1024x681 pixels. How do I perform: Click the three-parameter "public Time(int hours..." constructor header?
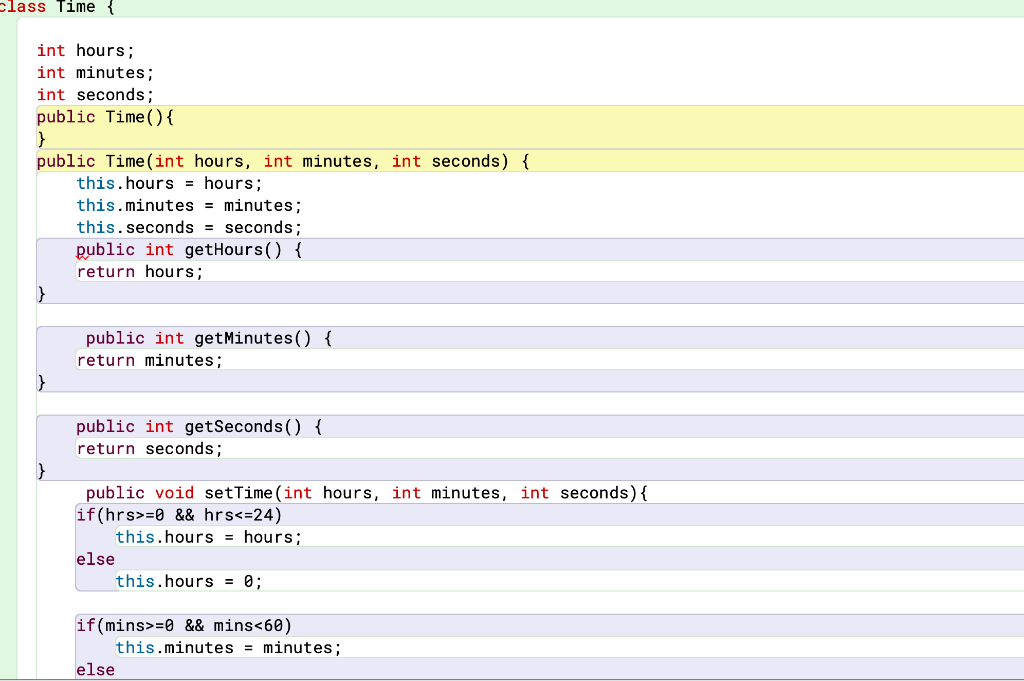[x=283, y=161]
